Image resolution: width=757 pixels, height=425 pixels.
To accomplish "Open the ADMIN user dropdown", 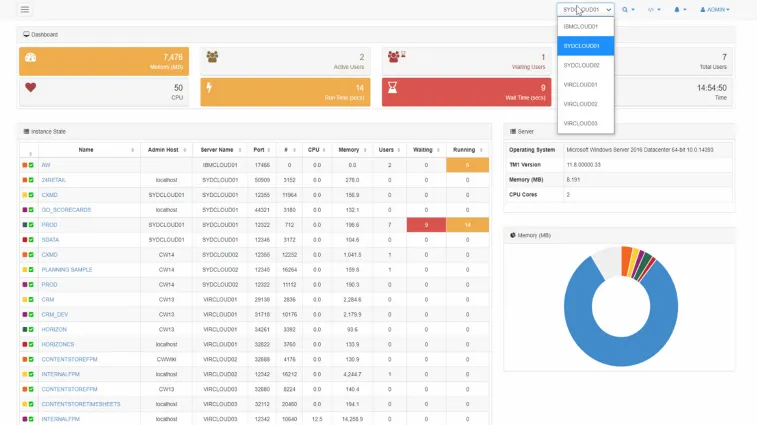I will pyautogui.click(x=715, y=10).
